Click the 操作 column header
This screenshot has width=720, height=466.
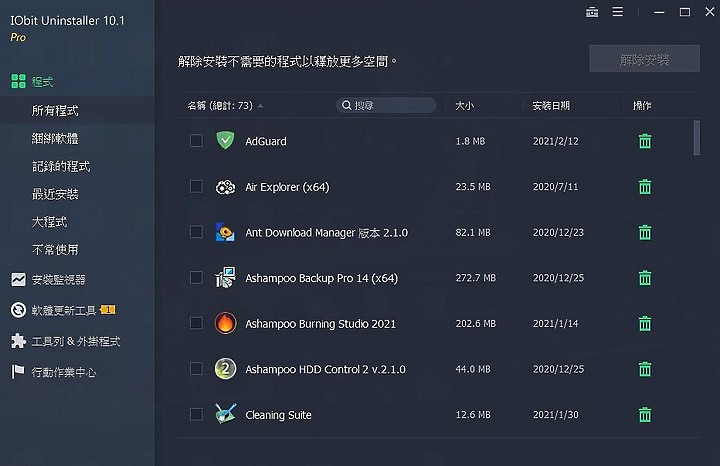coord(642,106)
